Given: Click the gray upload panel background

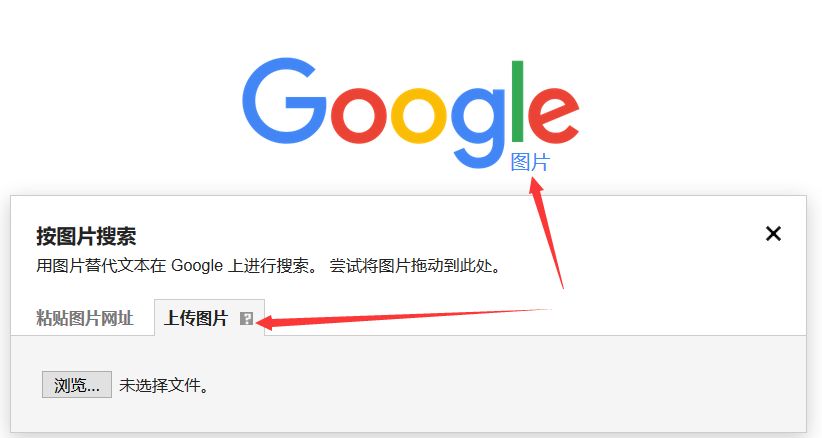Looking at the screenshot, I should click(408, 384).
